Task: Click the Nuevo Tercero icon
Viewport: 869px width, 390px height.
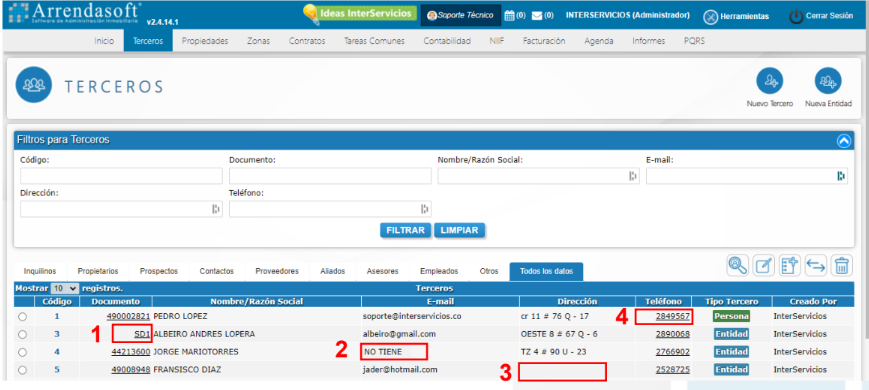Action: click(x=769, y=81)
